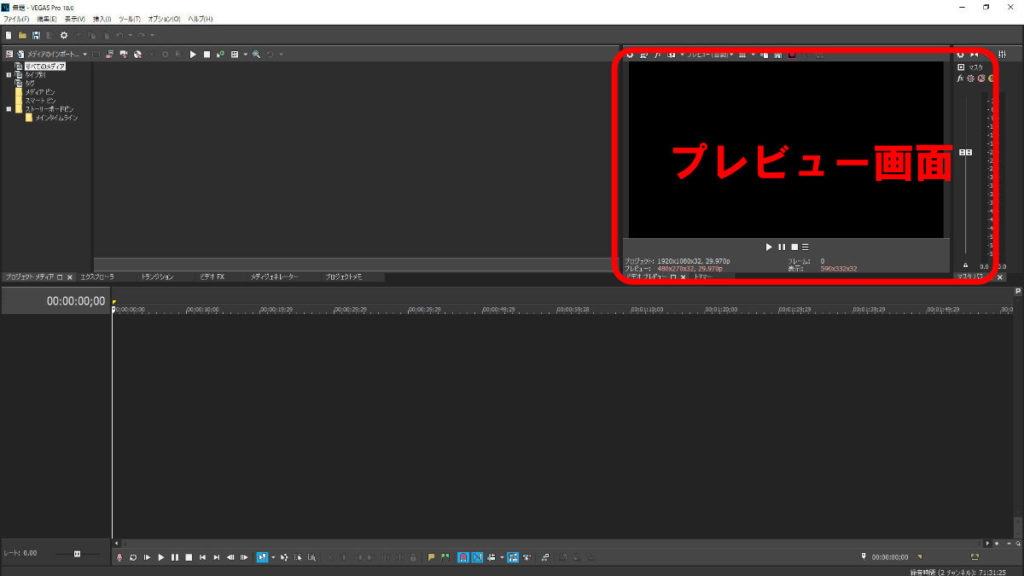
Task: Click the Save project floppy disk icon
Action: pyautogui.click(x=35, y=35)
